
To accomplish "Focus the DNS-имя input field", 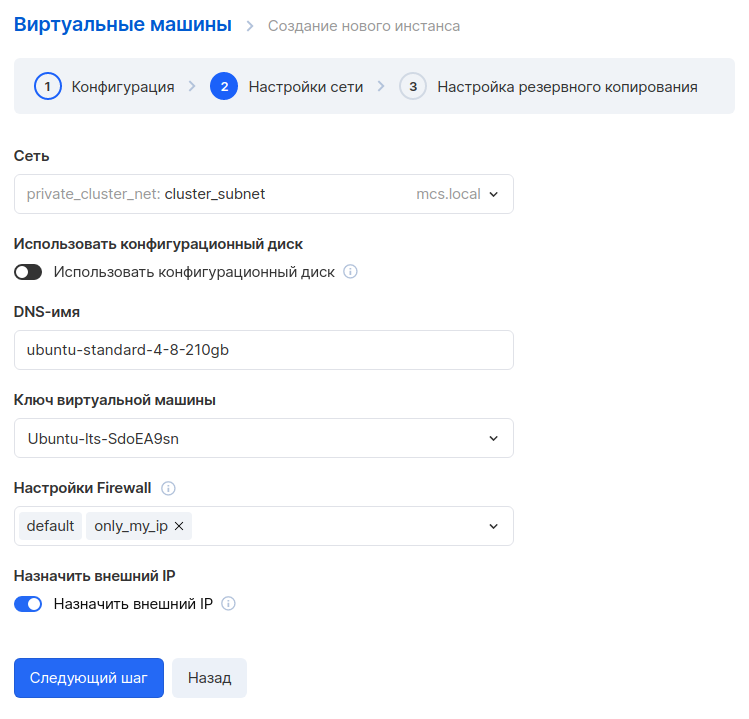I will [x=264, y=350].
